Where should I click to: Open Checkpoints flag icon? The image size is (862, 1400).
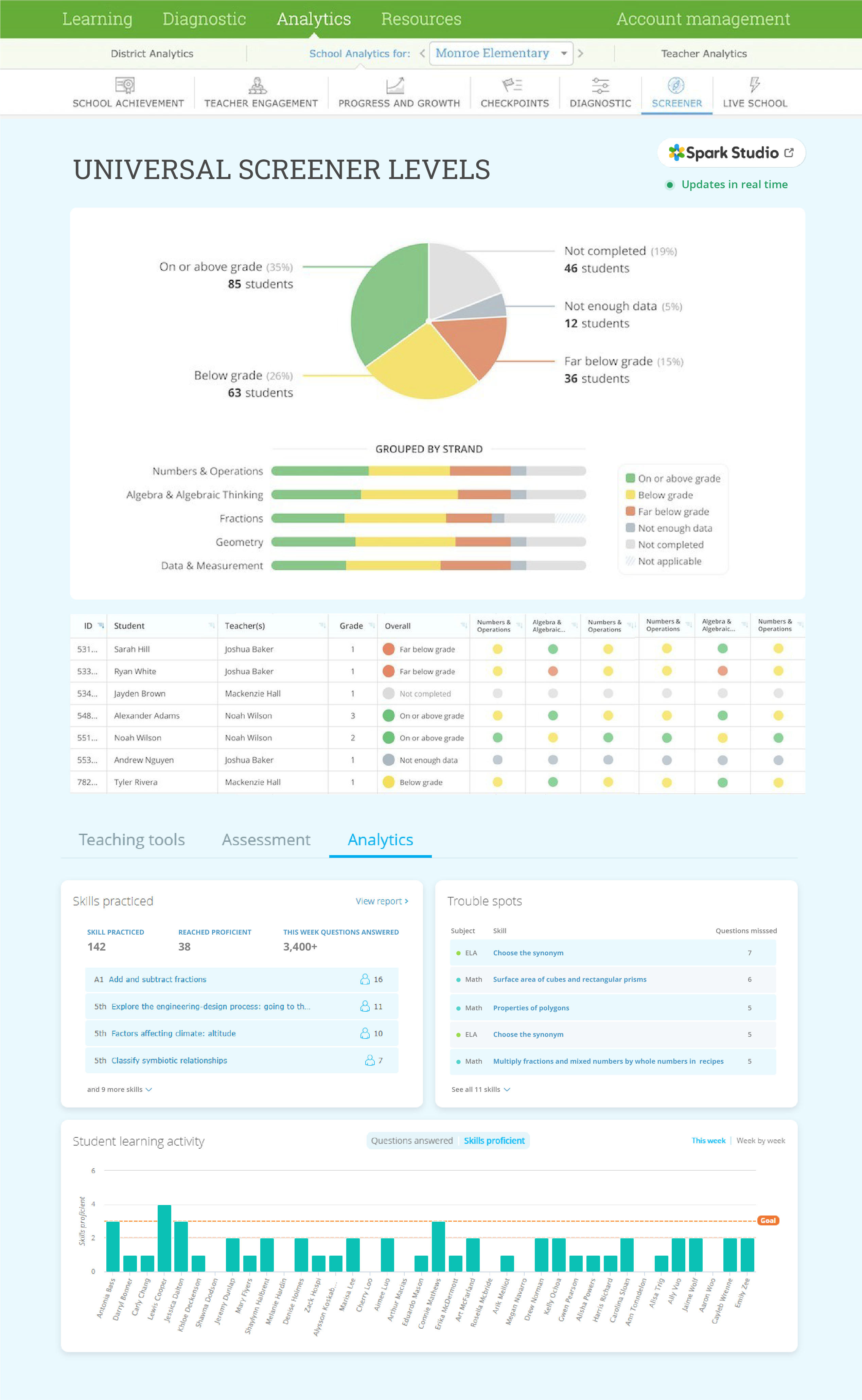click(x=512, y=86)
